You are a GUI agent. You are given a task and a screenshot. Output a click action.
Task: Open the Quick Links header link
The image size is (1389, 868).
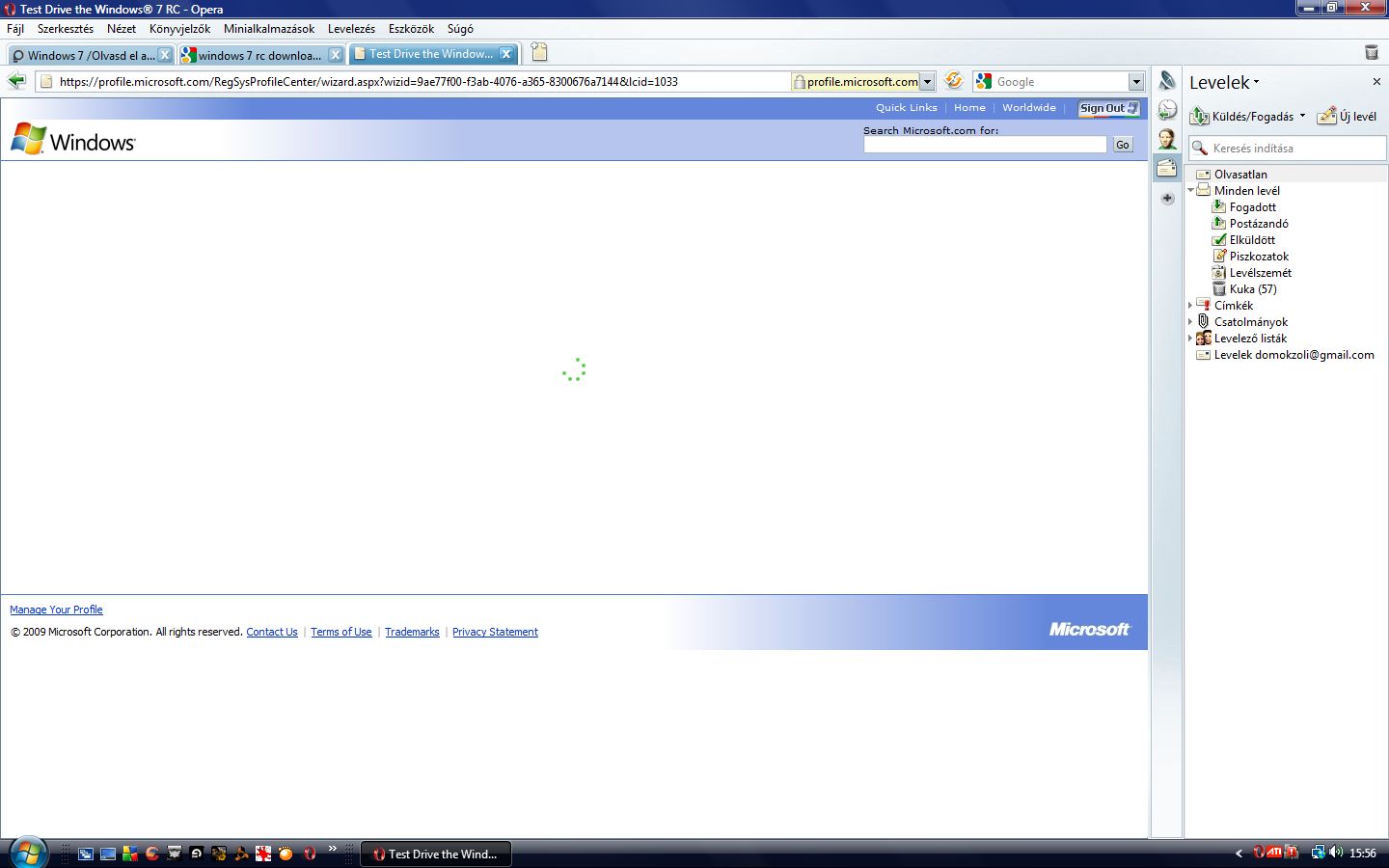coord(907,108)
